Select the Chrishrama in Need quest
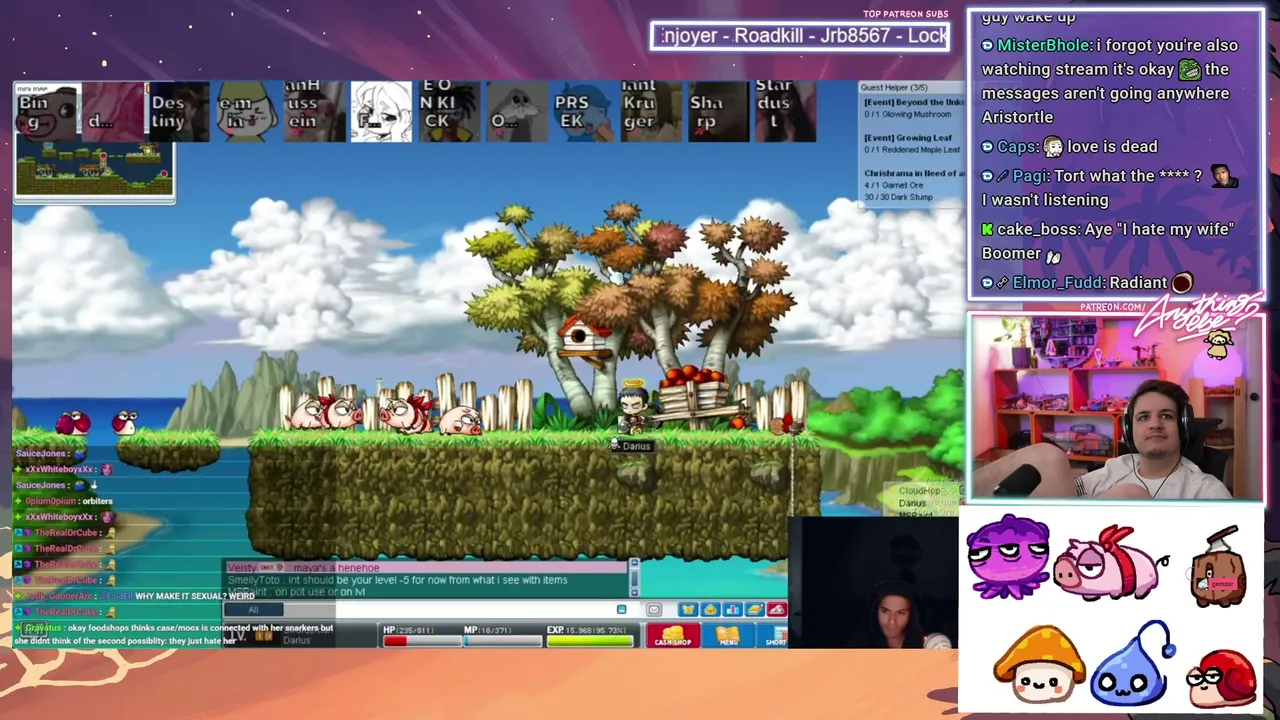The width and height of the screenshot is (1280, 720). coord(914,174)
